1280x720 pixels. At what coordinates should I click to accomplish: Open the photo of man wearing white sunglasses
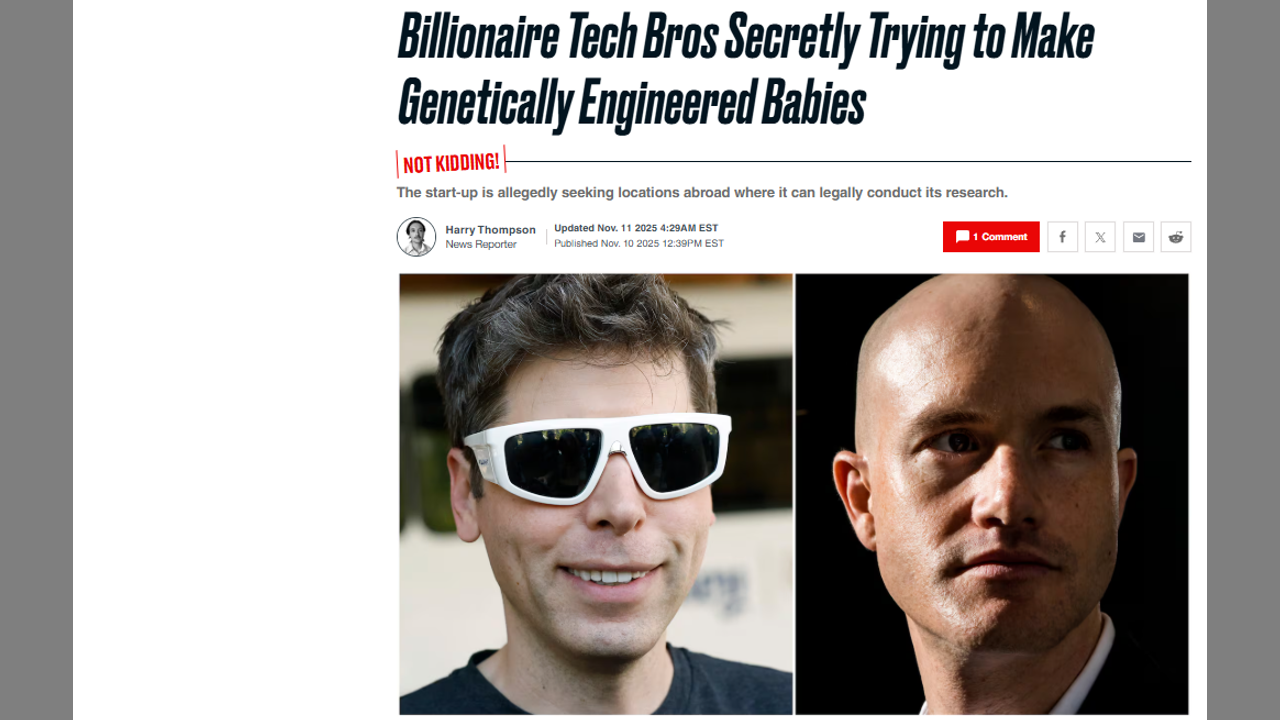pyautogui.click(x=596, y=494)
